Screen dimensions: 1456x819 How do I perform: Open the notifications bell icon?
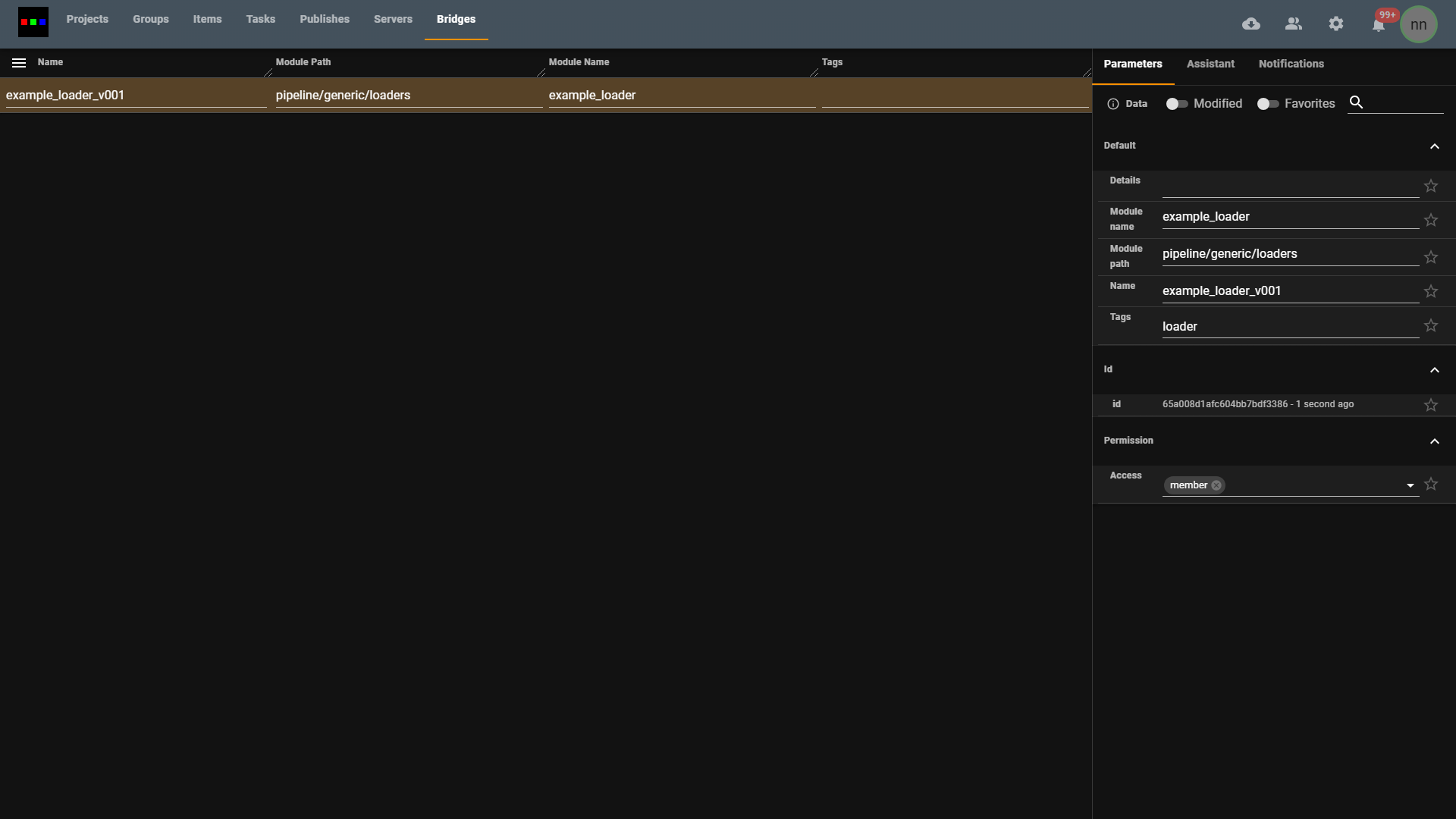tap(1379, 26)
